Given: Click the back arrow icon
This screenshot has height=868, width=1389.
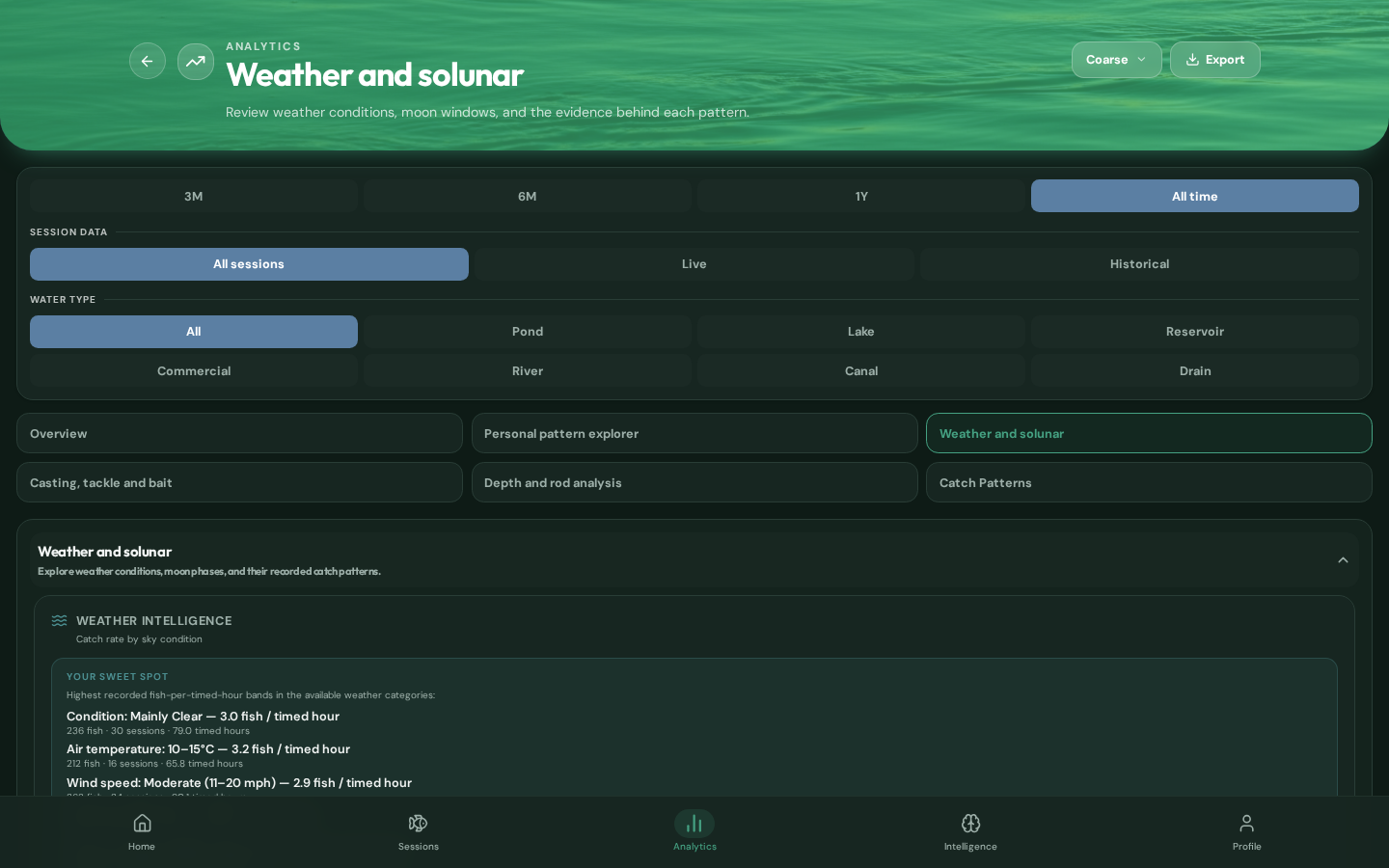Looking at the screenshot, I should tap(148, 61).
